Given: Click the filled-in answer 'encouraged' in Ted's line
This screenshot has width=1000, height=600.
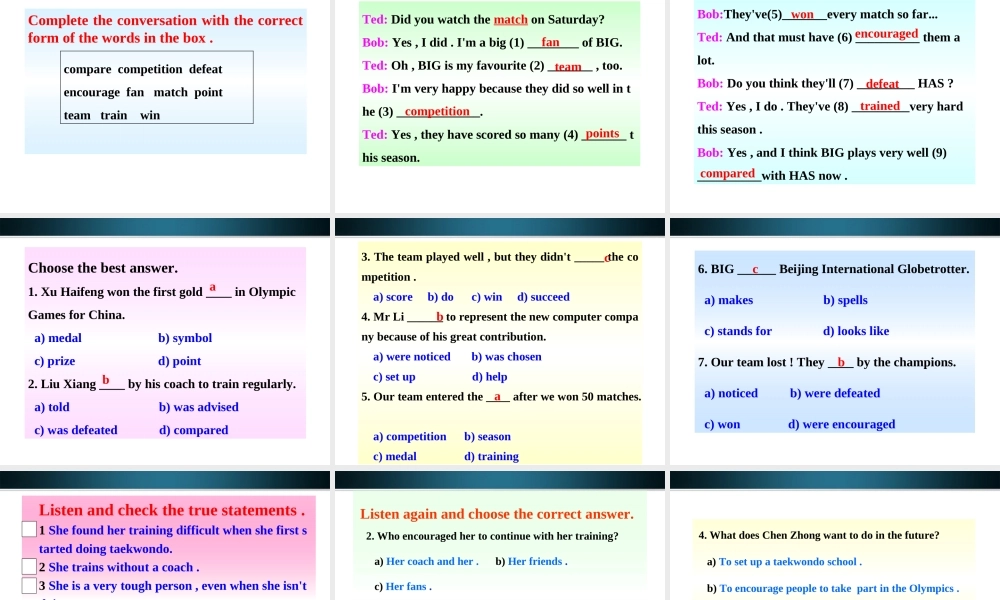Looking at the screenshot, I should pos(886,34).
